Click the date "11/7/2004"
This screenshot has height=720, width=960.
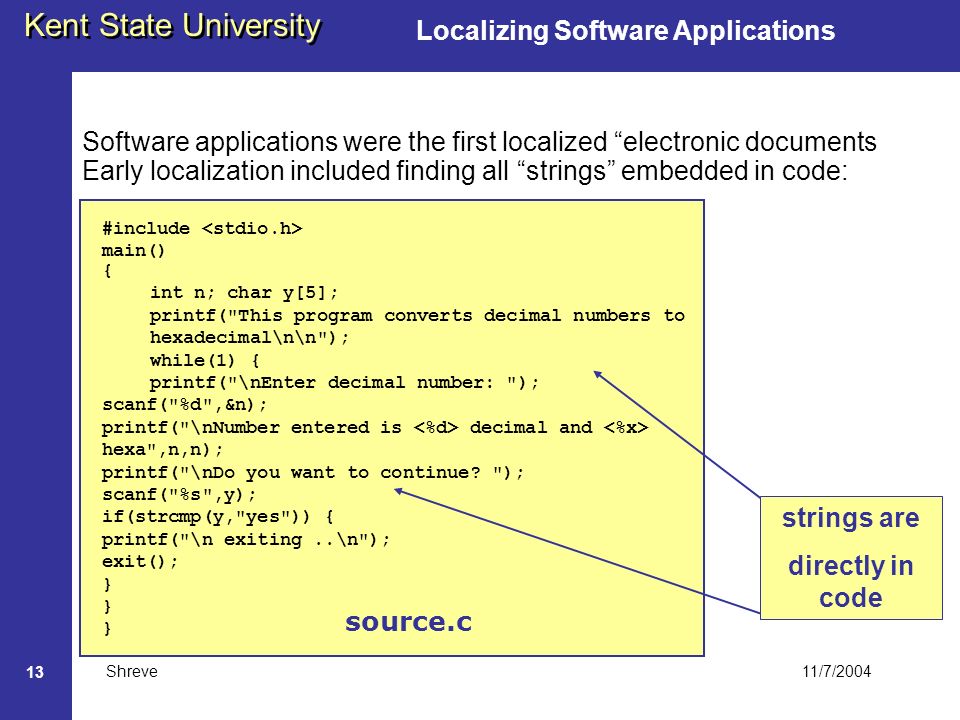pyautogui.click(x=836, y=671)
